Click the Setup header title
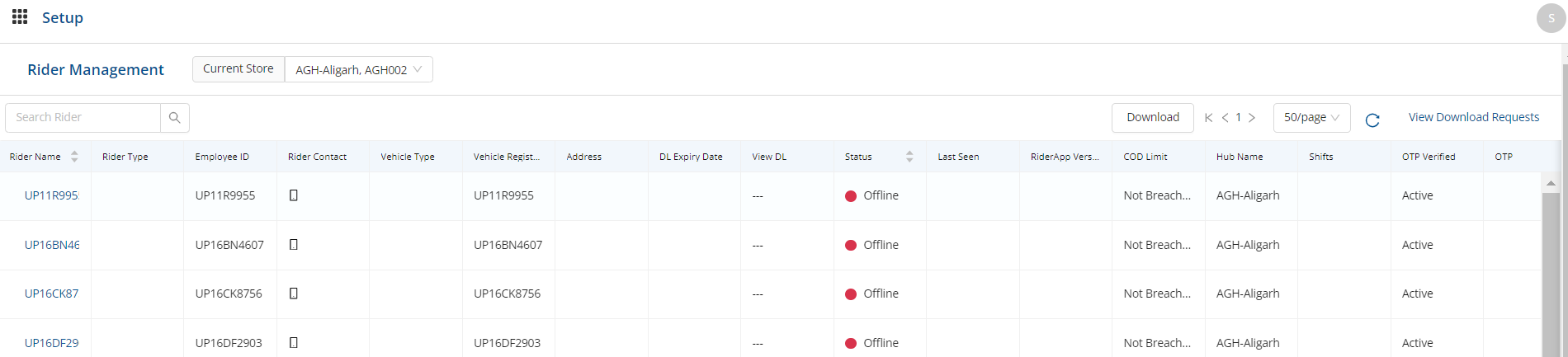1568x357 pixels. tap(63, 18)
